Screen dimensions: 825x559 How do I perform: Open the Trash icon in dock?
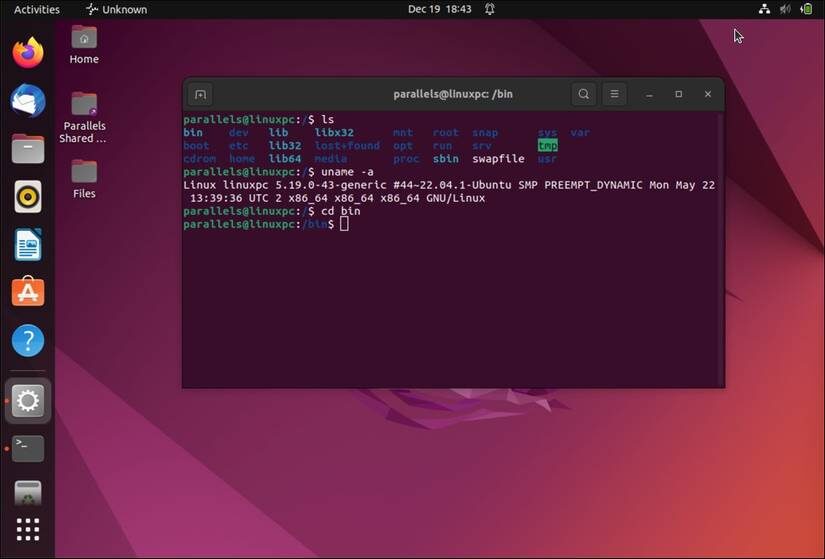[x=28, y=493]
